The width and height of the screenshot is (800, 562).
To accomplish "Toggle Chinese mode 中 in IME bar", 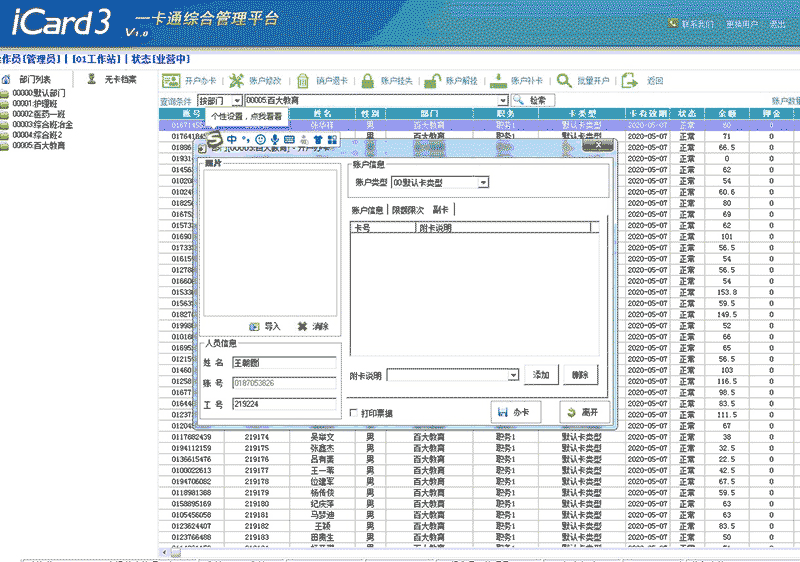I will (232, 139).
